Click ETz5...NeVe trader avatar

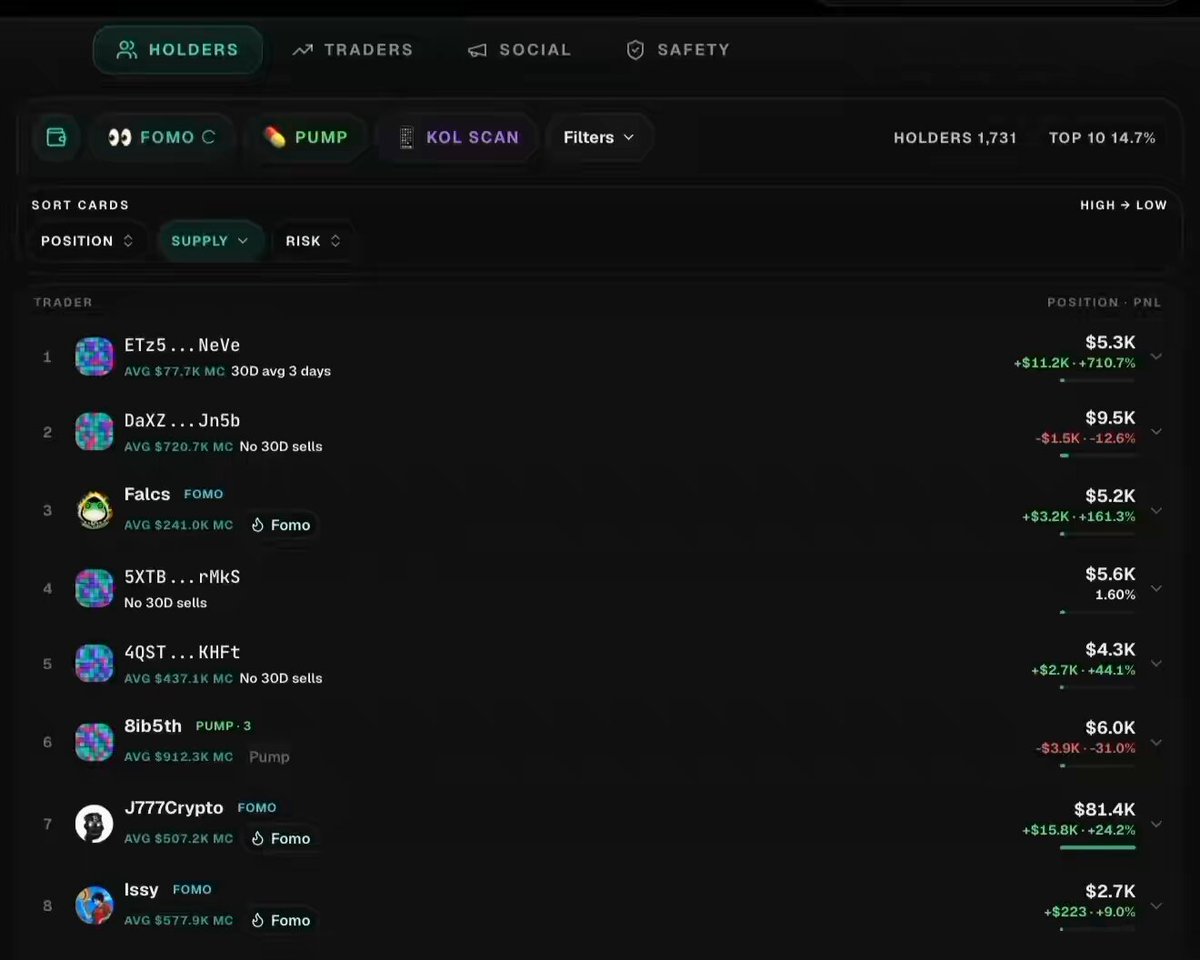(x=94, y=356)
